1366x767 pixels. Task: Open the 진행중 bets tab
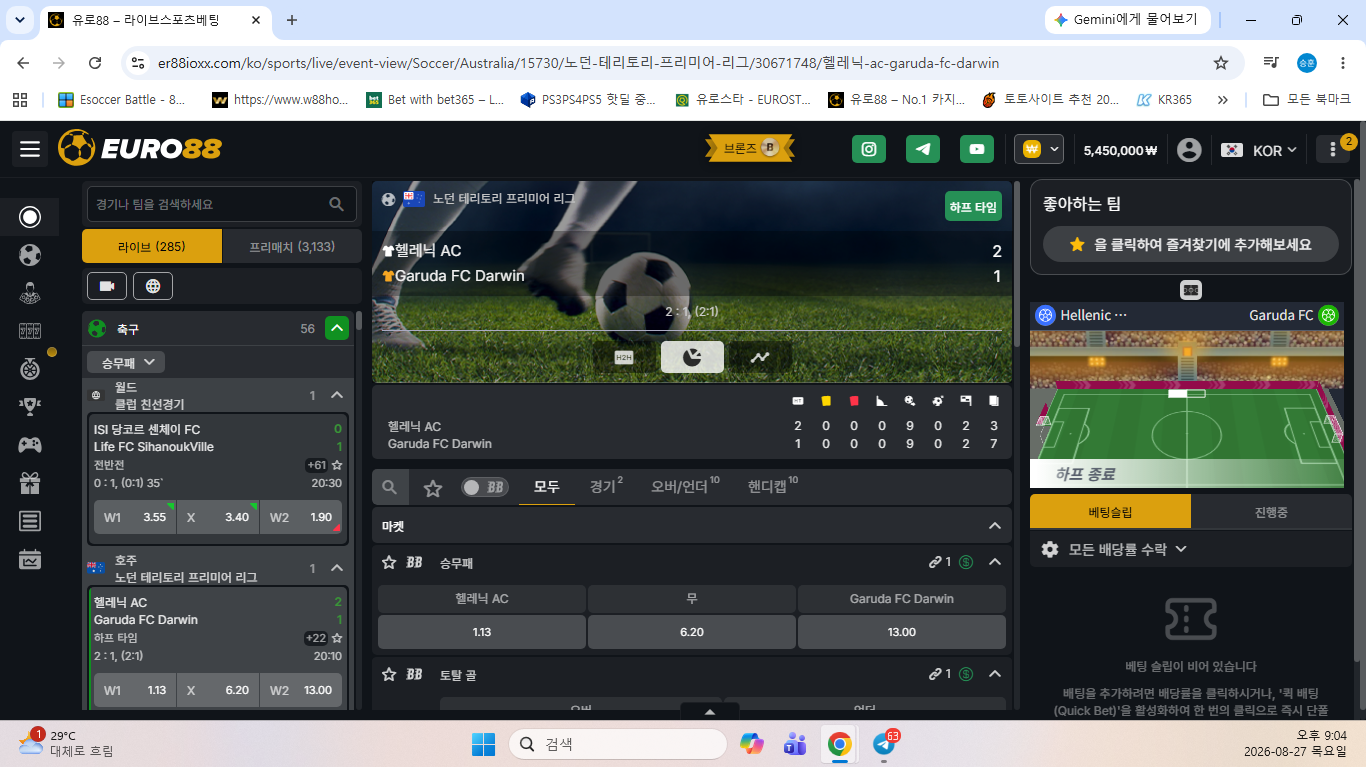tap(1271, 511)
